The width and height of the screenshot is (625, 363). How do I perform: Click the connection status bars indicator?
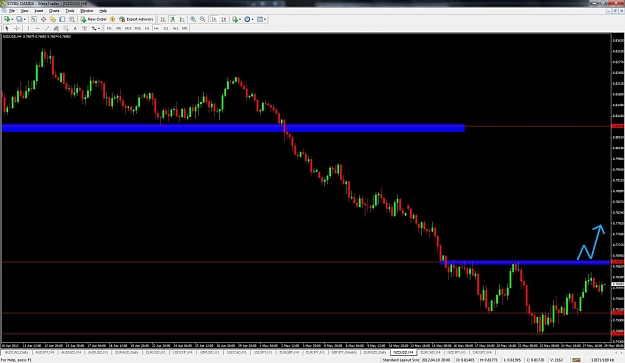(x=576, y=360)
